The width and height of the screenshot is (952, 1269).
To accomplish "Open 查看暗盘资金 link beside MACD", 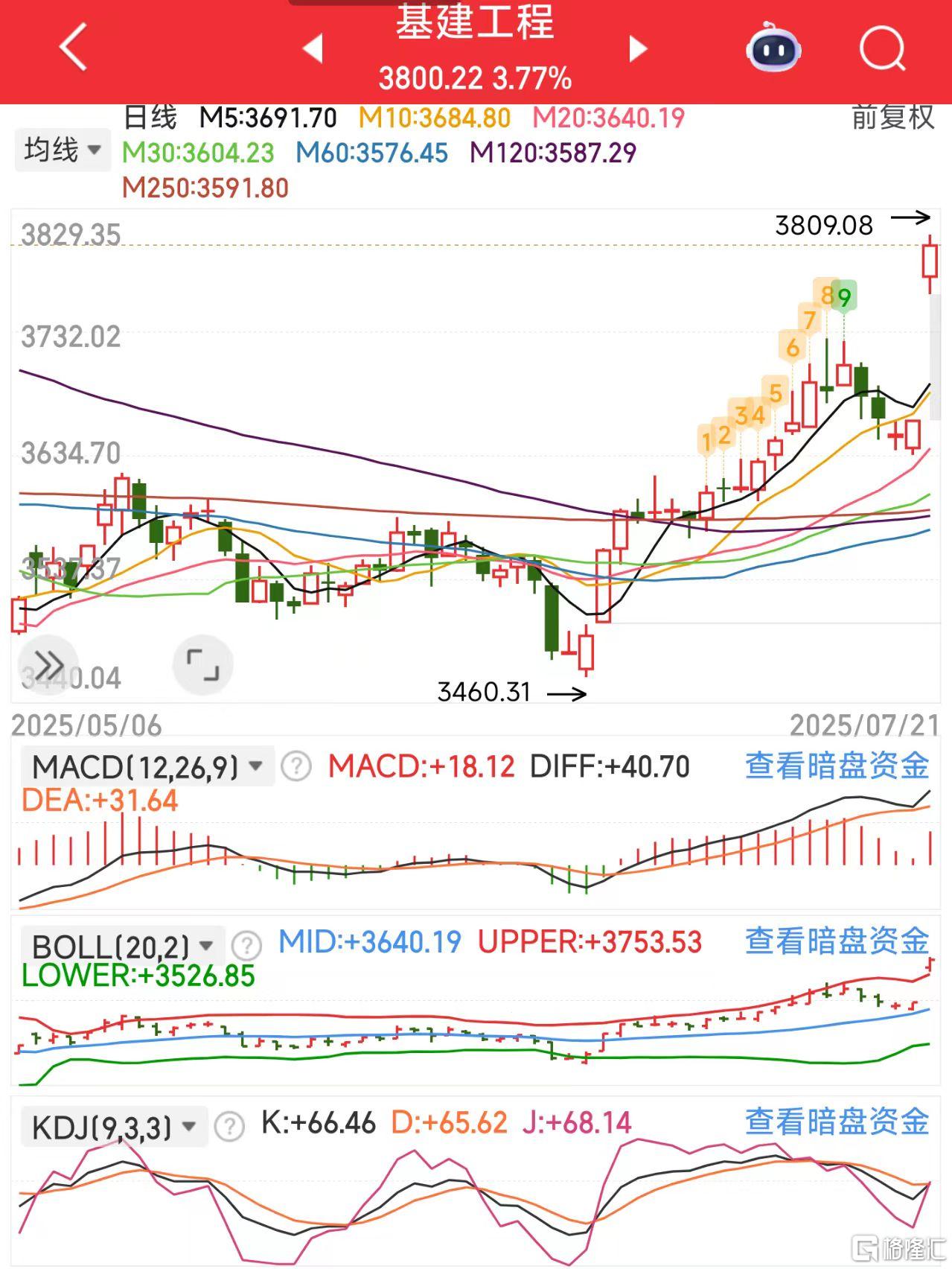I will tap(837, 766).
